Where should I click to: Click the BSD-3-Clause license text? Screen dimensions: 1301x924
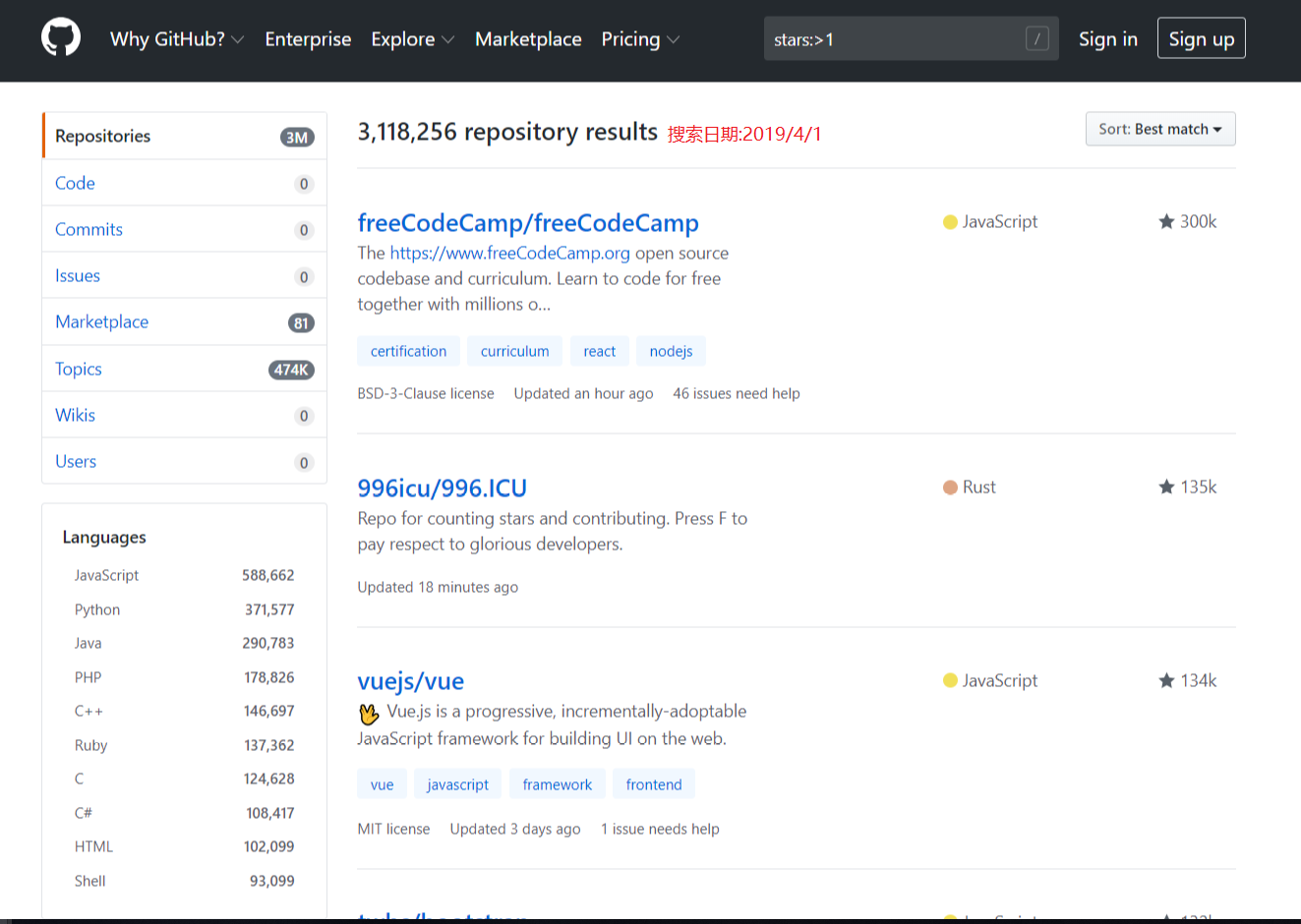coord(426,393)
